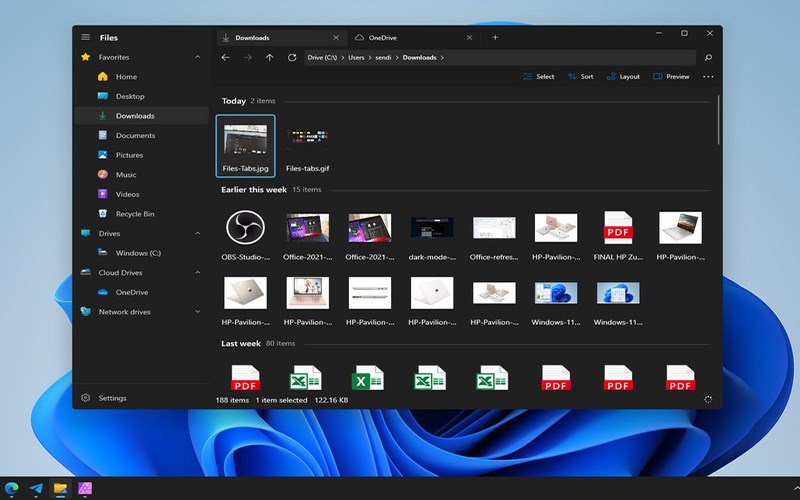Collapse the Cloud Drives section
Image resolution: width=800 pixels, height=500 pixels.
[197, 272]
